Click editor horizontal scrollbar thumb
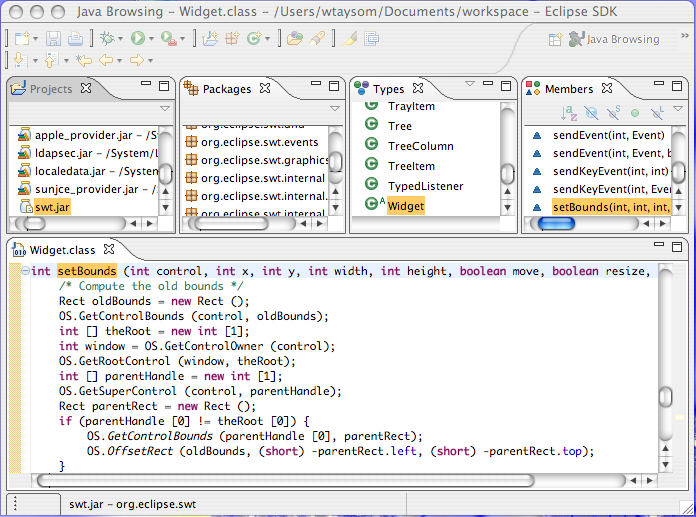The height and width of the screenshot is (517, 696). [286, 480]
